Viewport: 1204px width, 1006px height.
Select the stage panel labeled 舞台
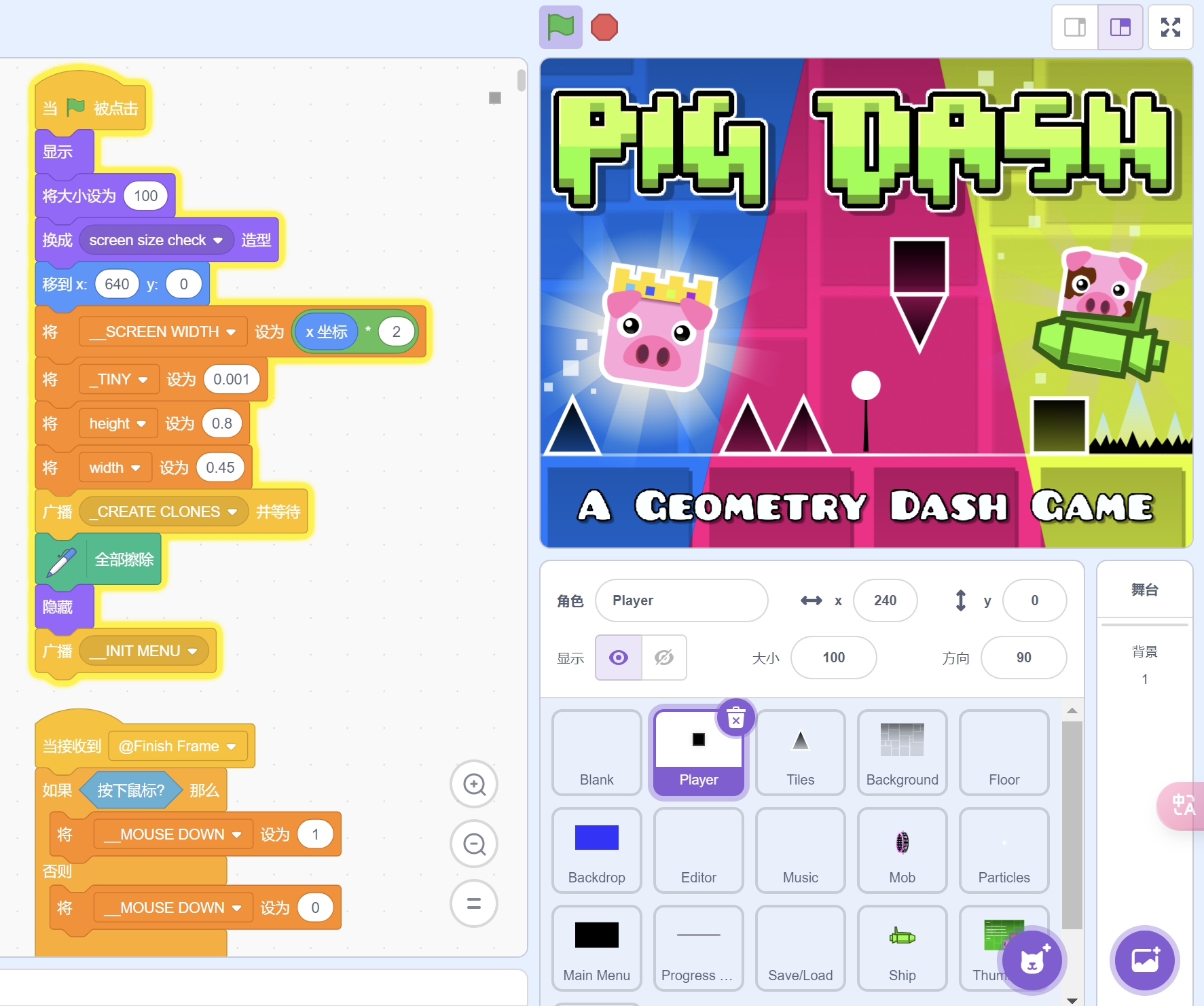1144,590
